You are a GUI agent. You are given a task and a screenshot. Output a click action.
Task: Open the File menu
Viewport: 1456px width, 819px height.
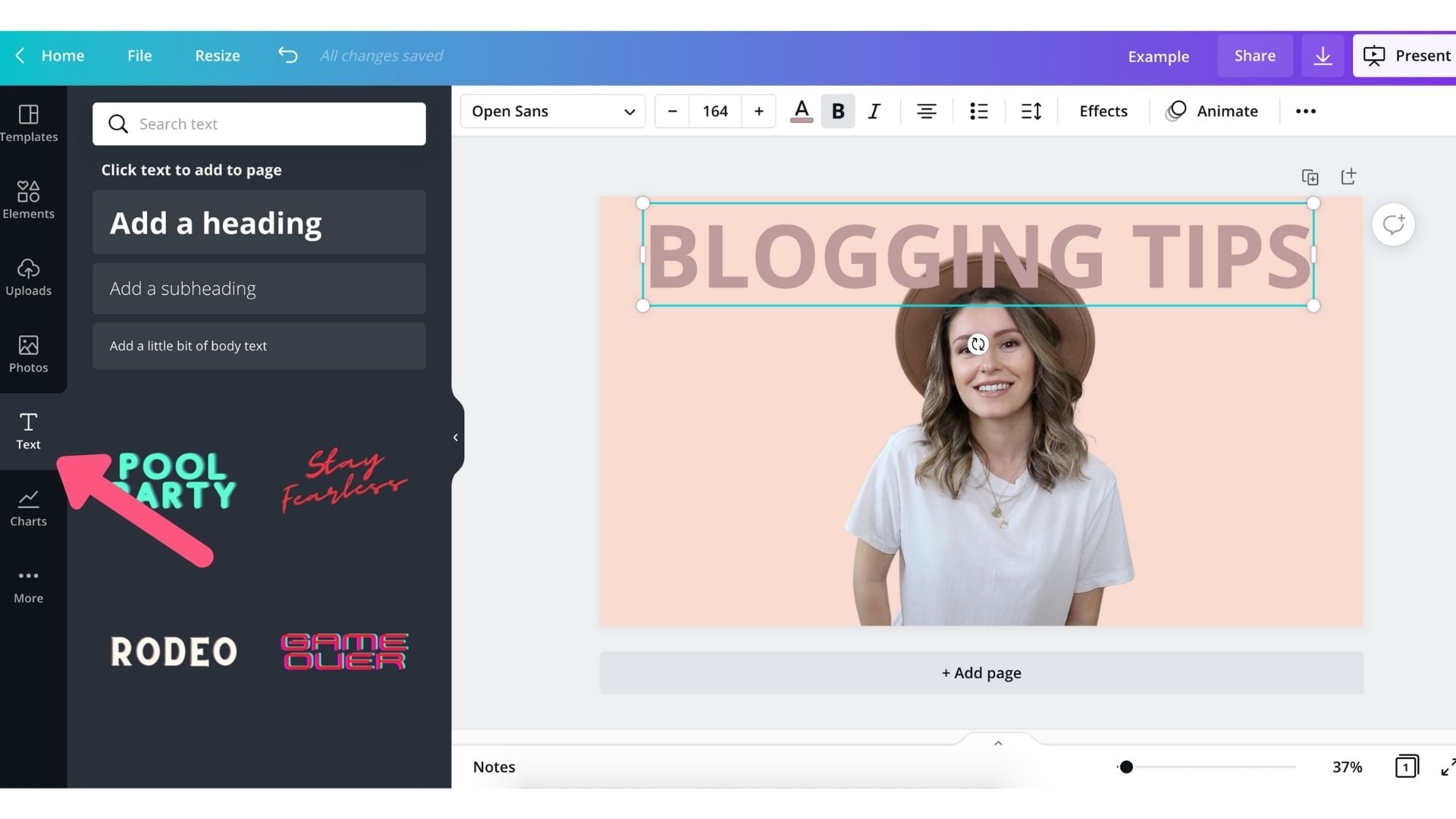tap(140, 55)
